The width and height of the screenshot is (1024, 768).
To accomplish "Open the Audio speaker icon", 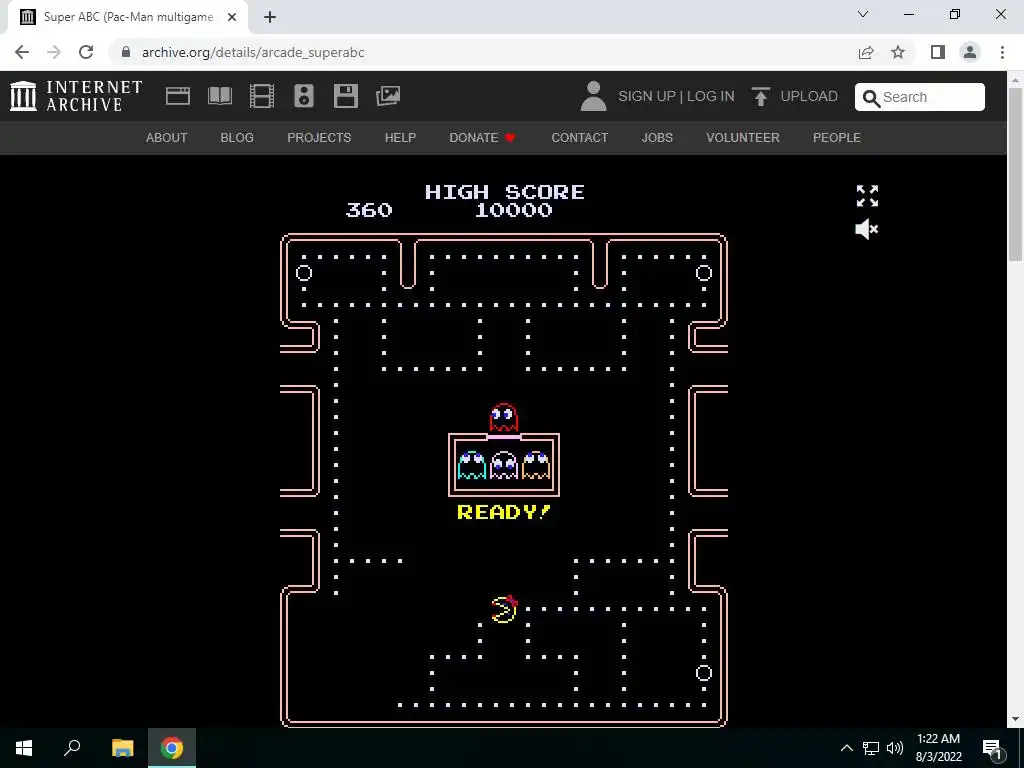I will tap(304, 96).
